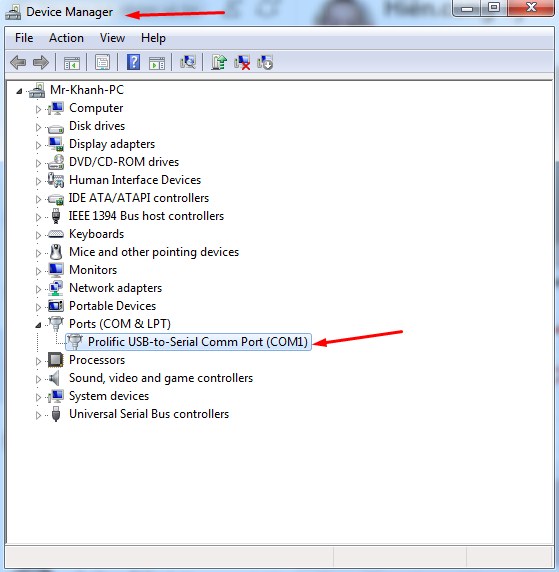Click the Uninstall device toolbar icon
Viewport: 559px width, 572px height.
tap(242, 62)
